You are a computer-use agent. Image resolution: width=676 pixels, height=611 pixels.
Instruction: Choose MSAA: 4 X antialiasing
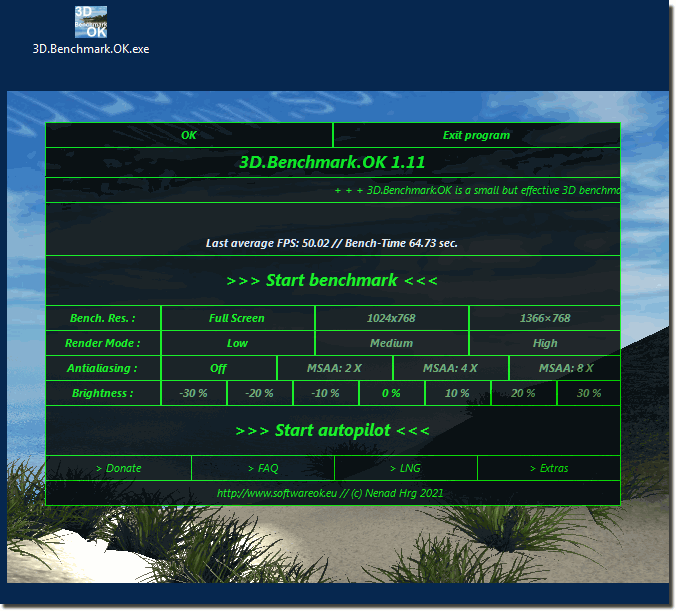click(x=451, y=368)
